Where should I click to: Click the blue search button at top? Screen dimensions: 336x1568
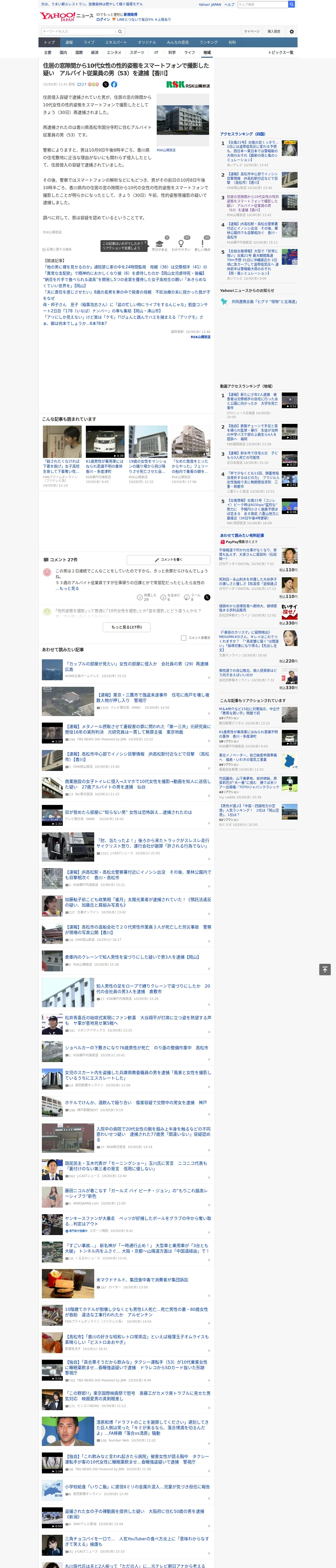pyautogui.click(x=292, y=4)
